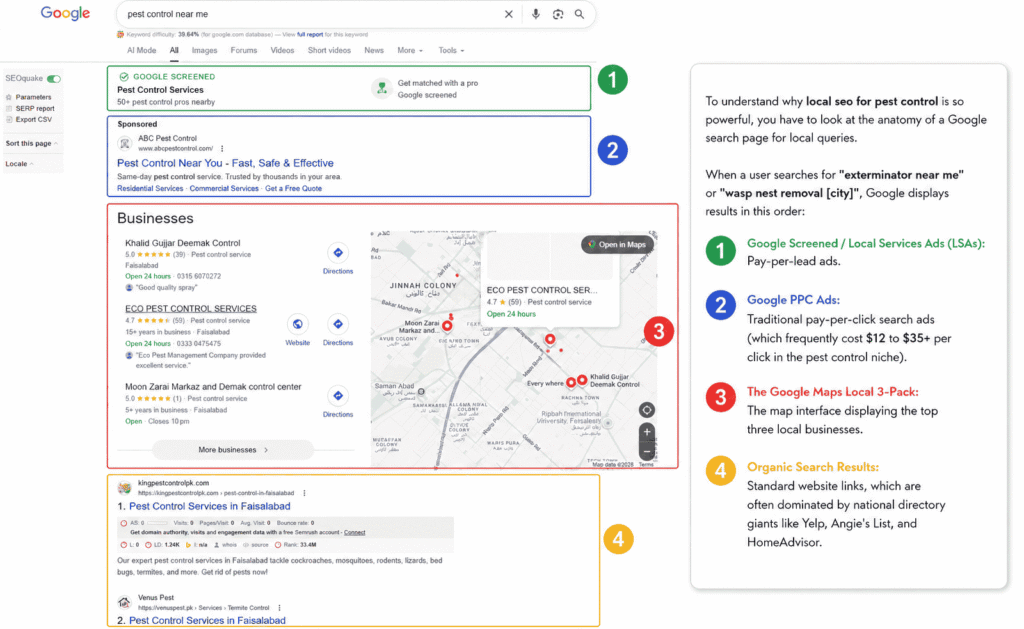Go to Google home via the logo
The image size is (1024, 629).
point(65,14)
